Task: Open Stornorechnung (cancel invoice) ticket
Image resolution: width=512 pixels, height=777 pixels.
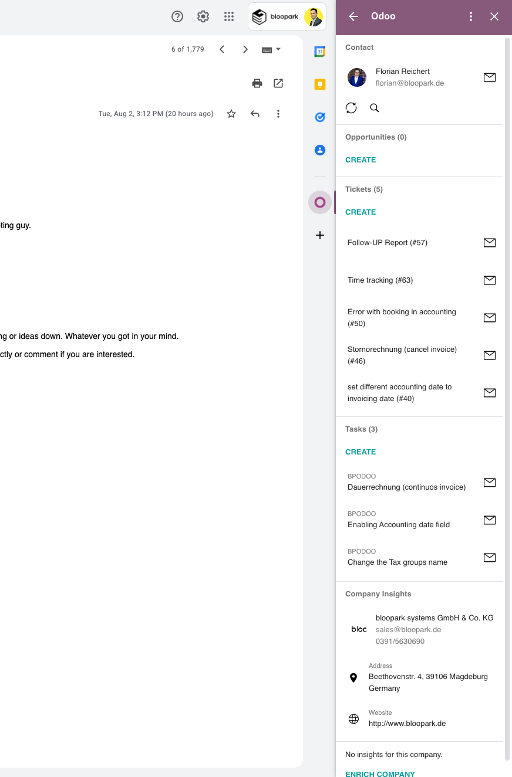Action: pos(402,355)
